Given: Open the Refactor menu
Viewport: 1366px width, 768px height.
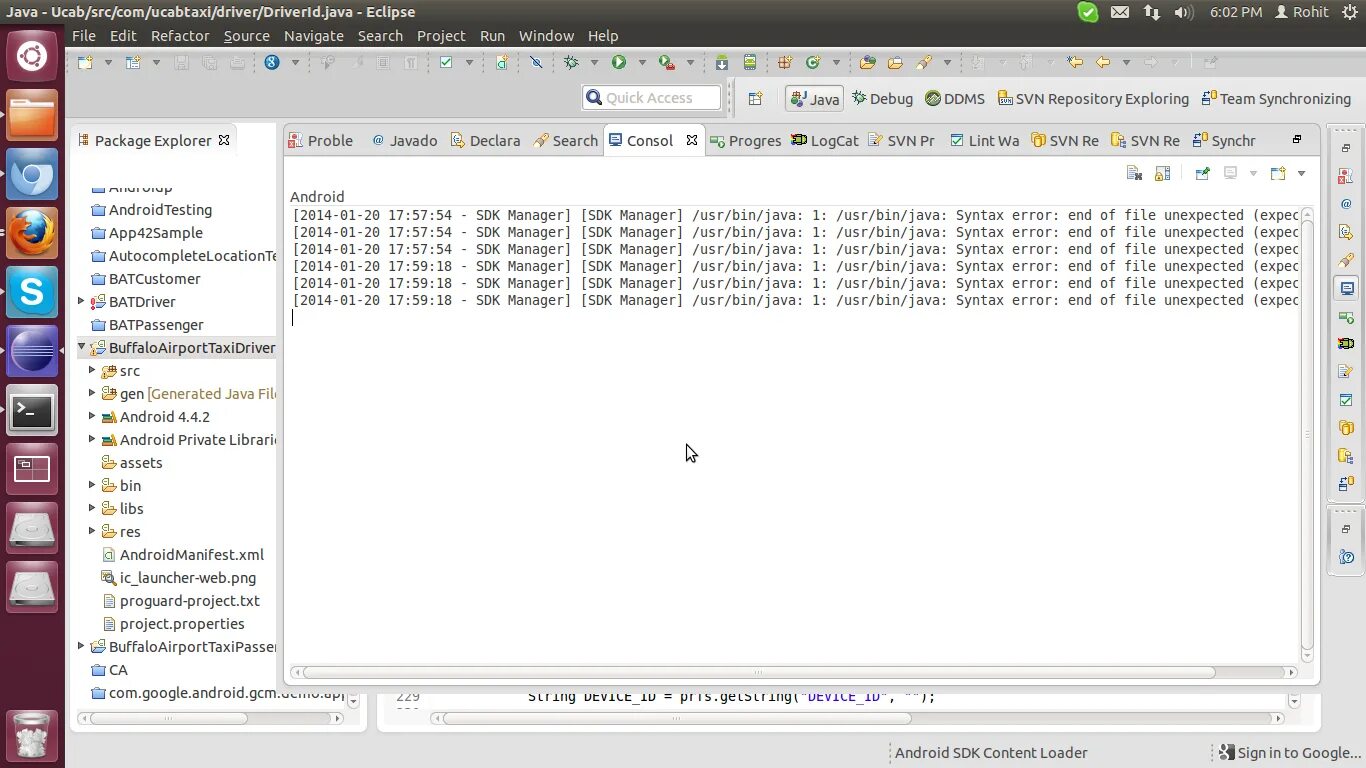Looking at the screenshot, I should coord(180,35).
